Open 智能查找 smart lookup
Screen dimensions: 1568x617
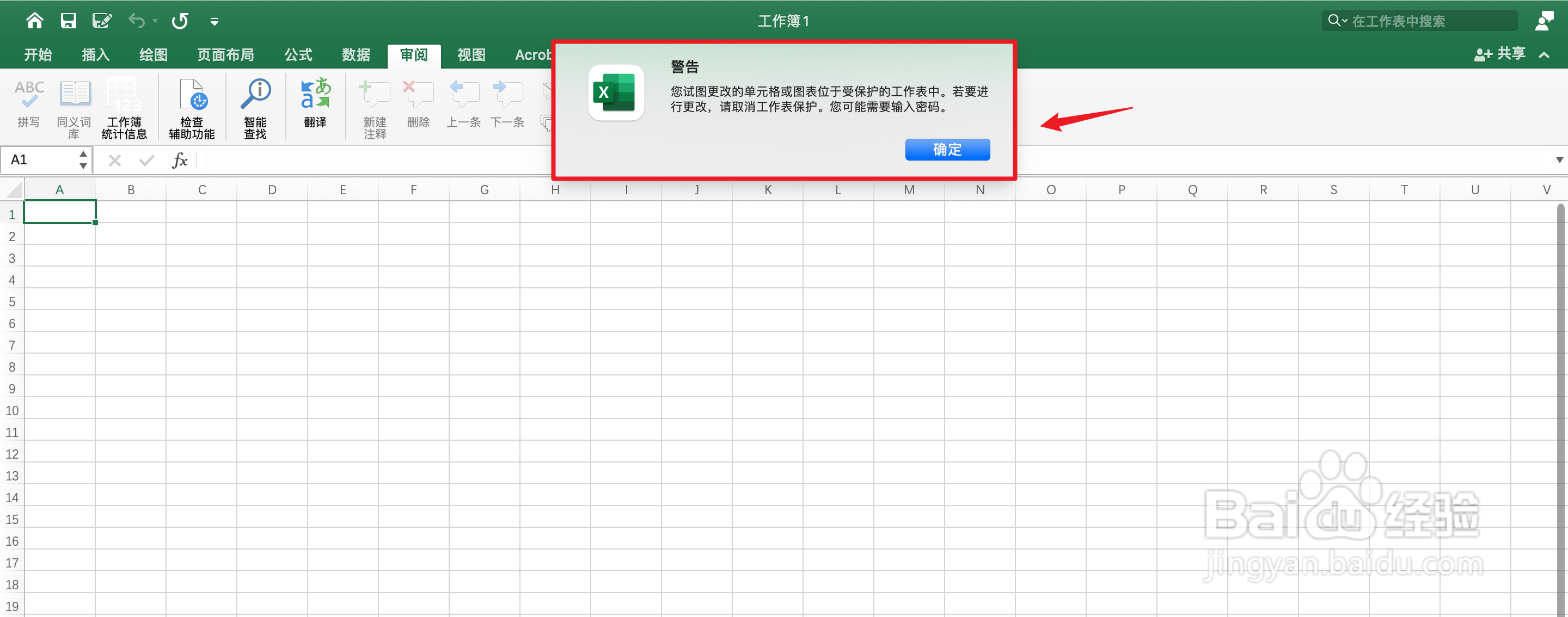(255, 109)
